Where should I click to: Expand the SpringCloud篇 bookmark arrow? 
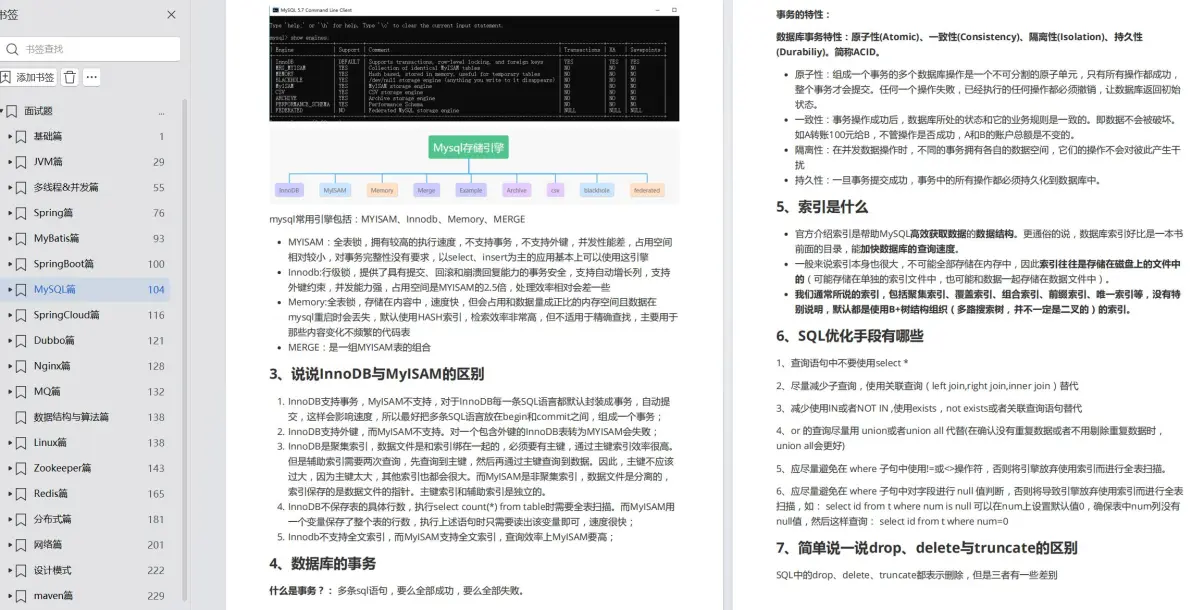click(10, 315)
